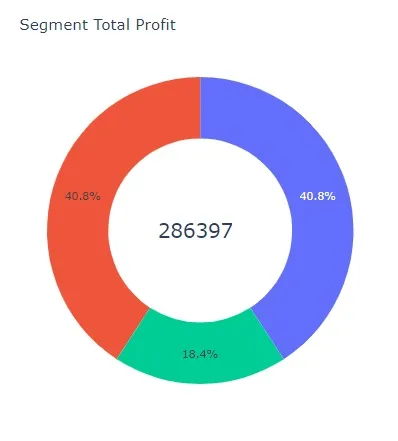The width and height of the screenshot is (398, 441).
Task: Click the boundary between green and blue slices
Action: coord(267,333)
